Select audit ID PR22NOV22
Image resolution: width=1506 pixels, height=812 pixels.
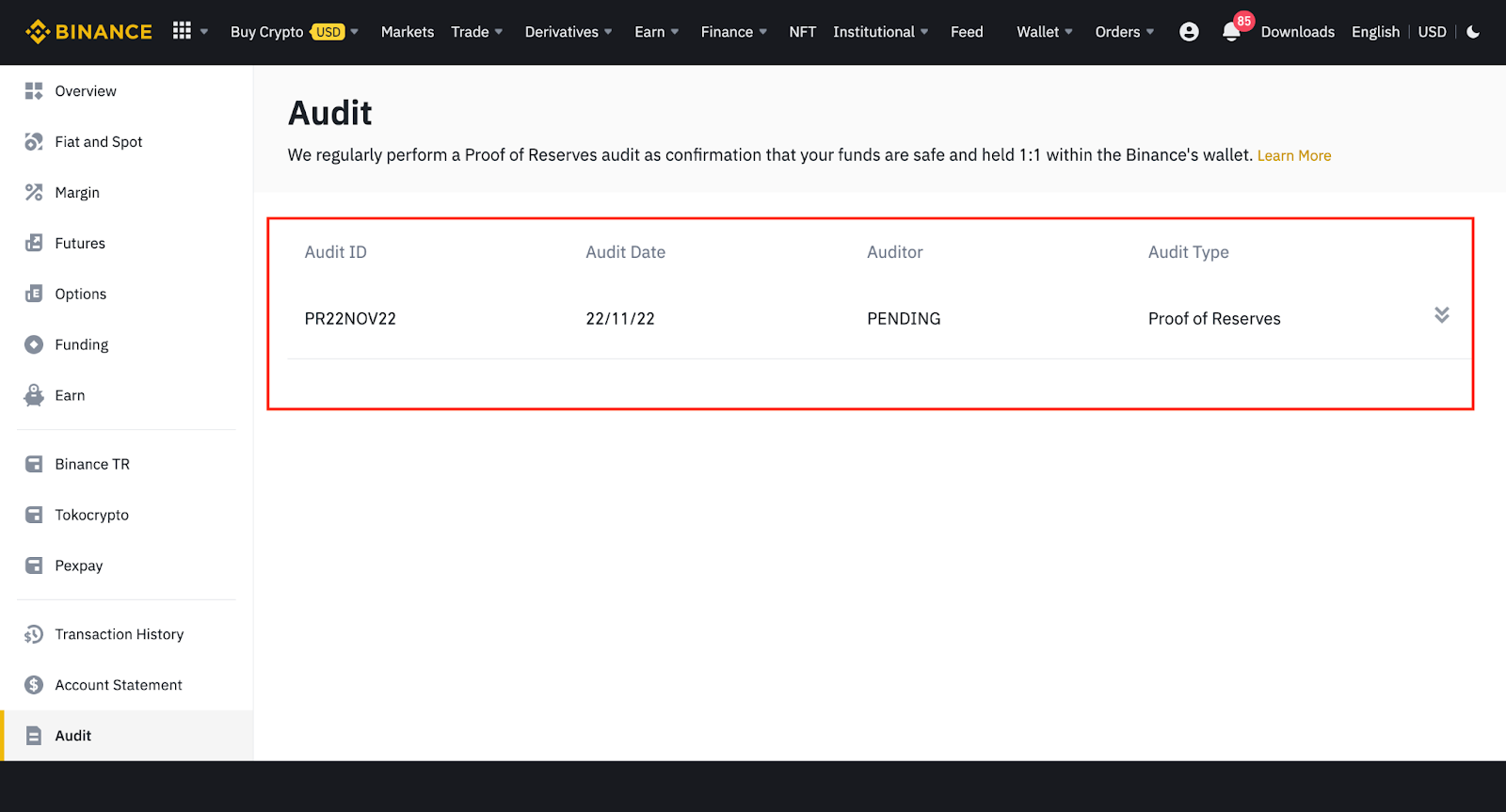click(x=350, y=319)
